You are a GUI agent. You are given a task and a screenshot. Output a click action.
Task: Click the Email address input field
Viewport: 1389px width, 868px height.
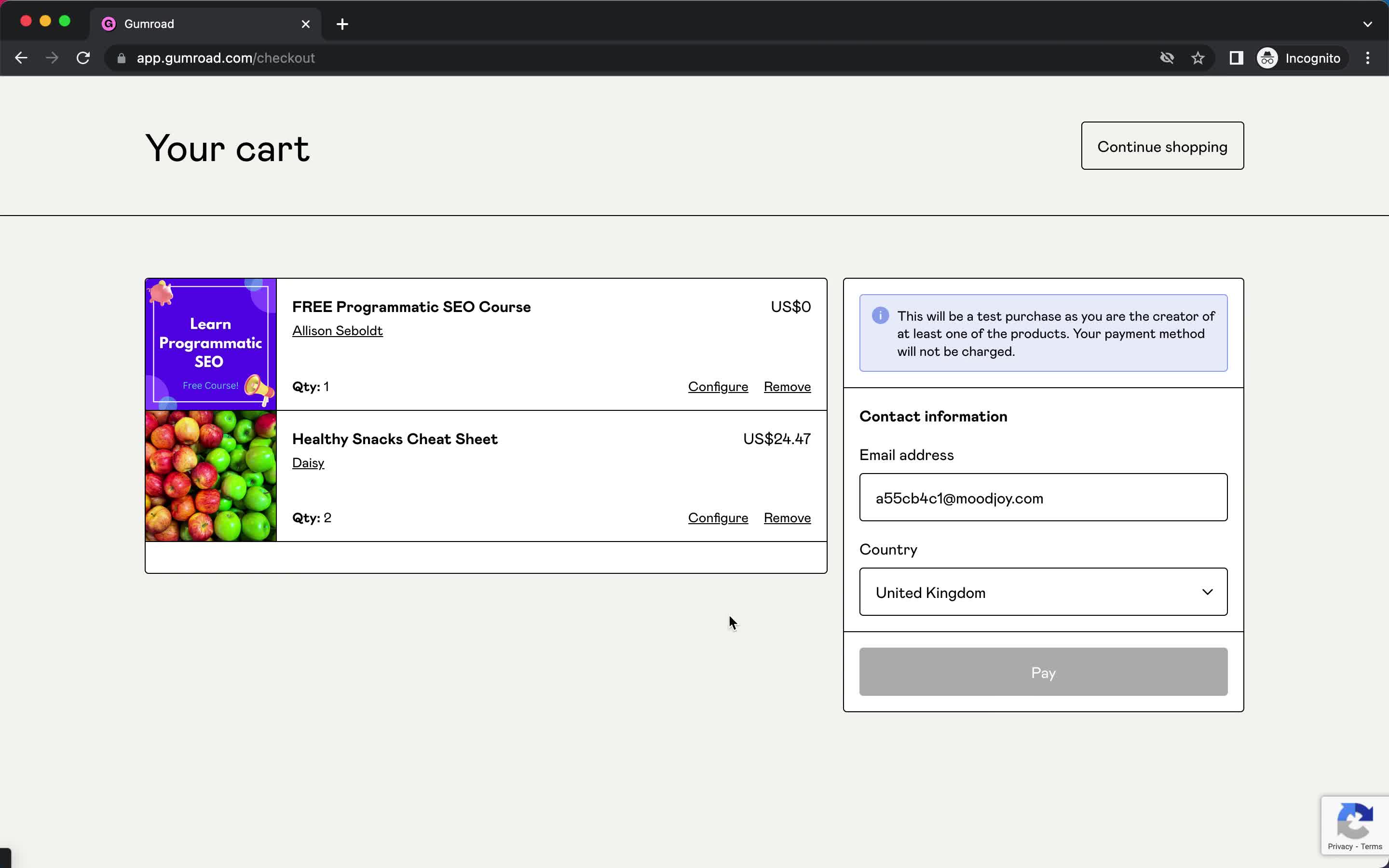(1043, 497)
